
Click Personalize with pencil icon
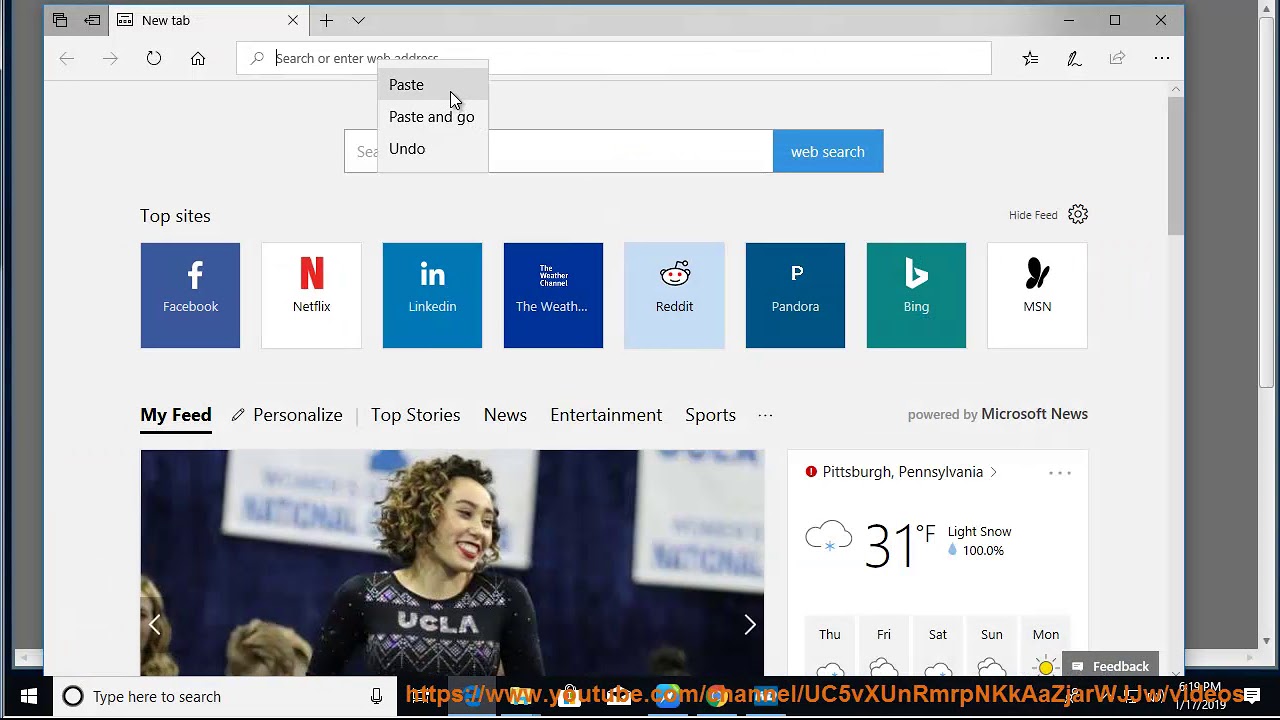(x=287, y=415)
